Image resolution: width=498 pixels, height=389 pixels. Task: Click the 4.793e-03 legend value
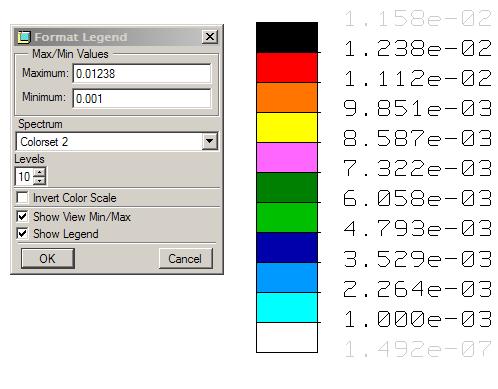(x=418, y=229)
